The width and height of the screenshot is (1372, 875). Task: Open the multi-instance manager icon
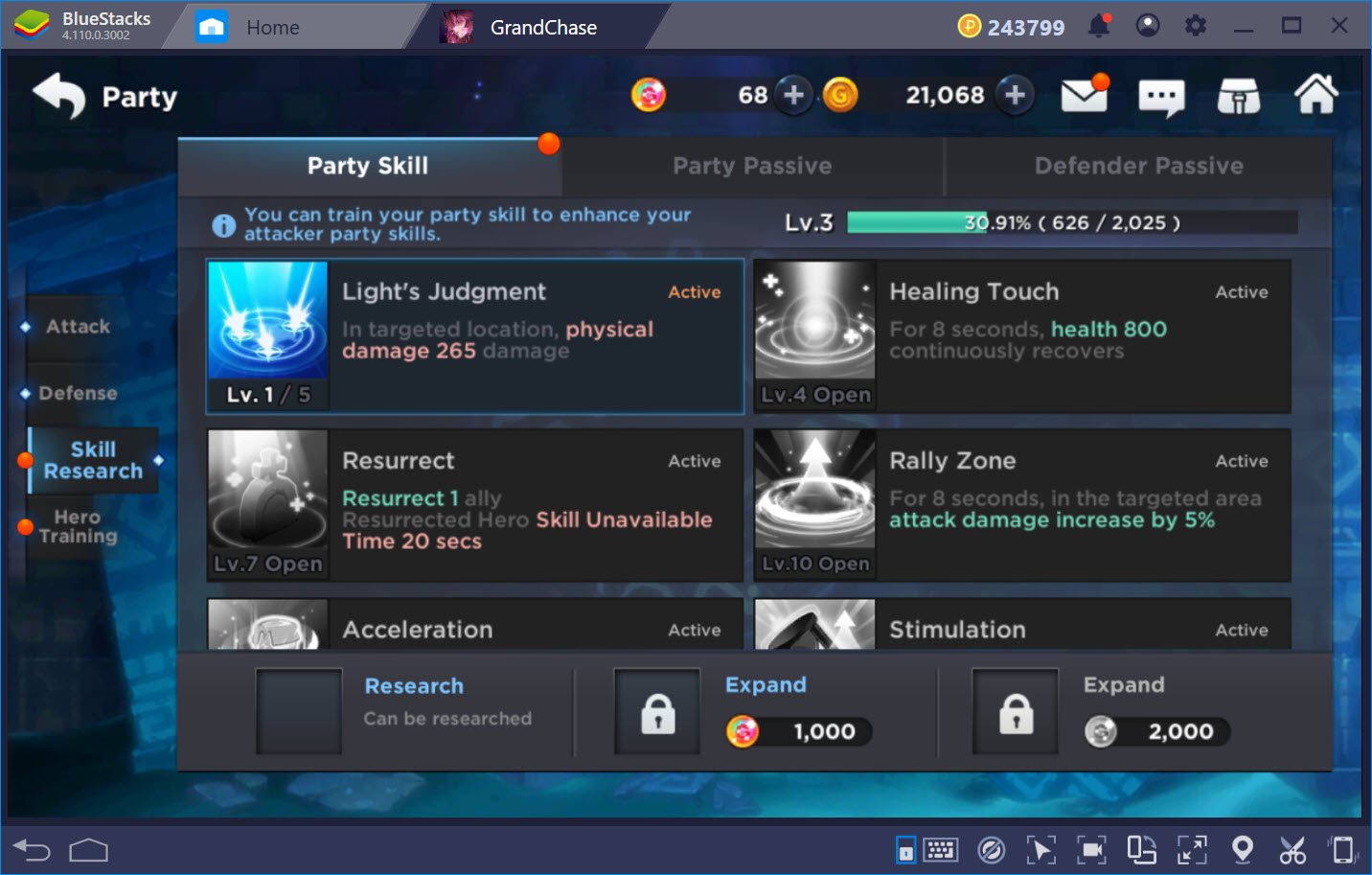tap(1142, 850)
